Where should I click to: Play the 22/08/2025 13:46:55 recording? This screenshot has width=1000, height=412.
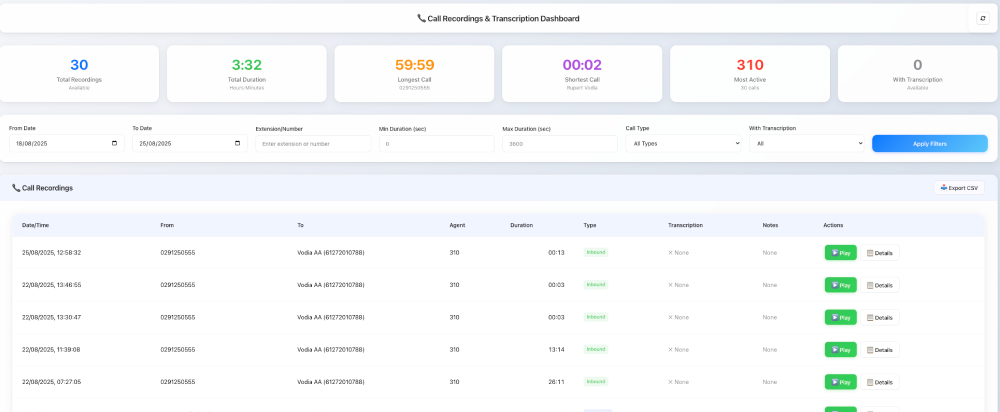point(841,285)
